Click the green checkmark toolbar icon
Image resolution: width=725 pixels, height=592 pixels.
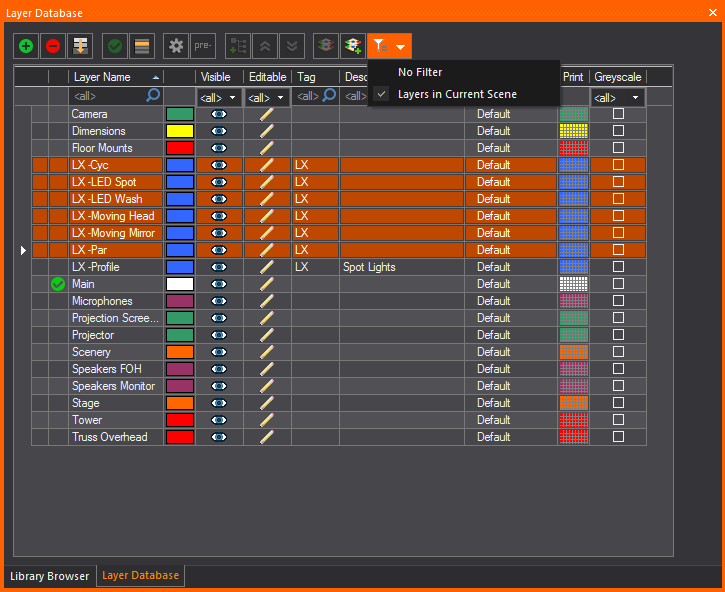pyautogui.click(x=115, y=46)
